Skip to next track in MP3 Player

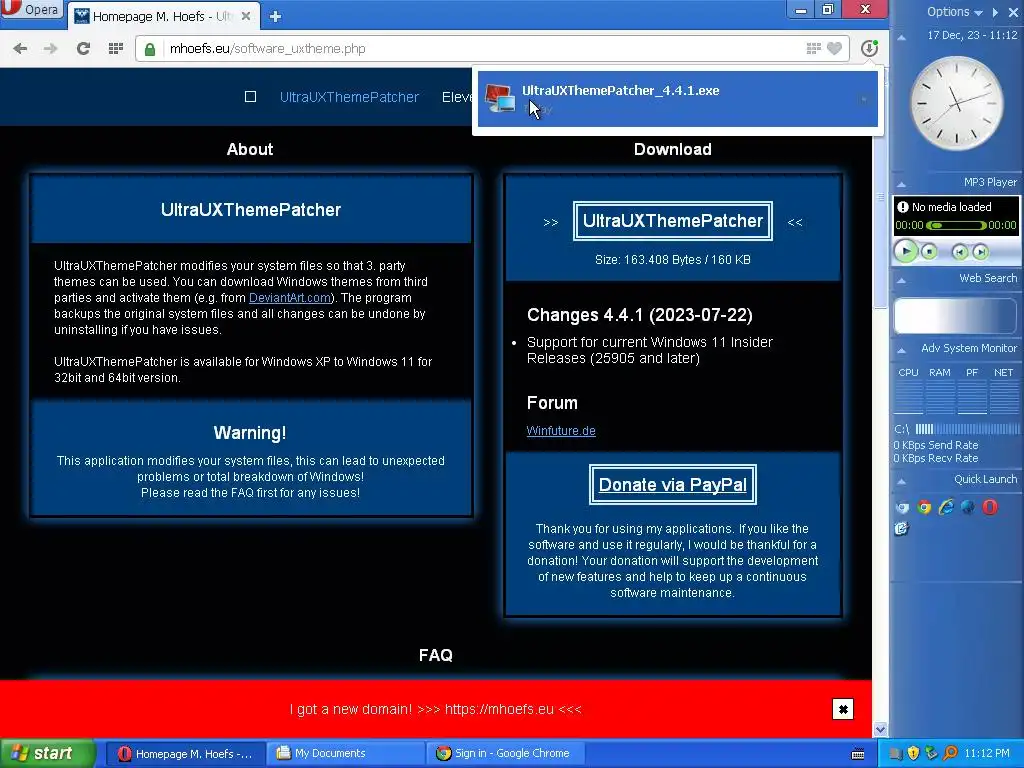point(980,252)
